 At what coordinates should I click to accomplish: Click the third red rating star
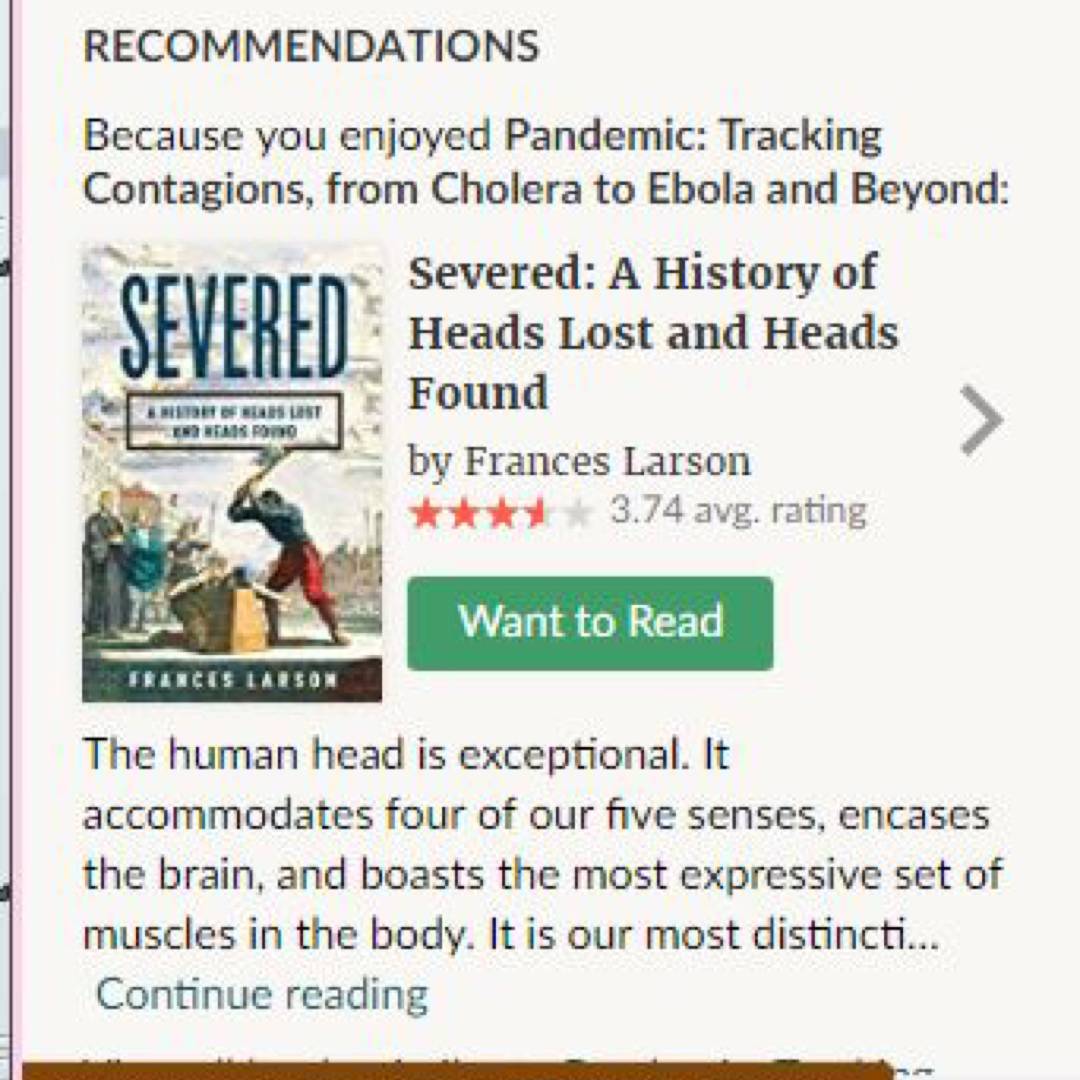click(500, 514)
